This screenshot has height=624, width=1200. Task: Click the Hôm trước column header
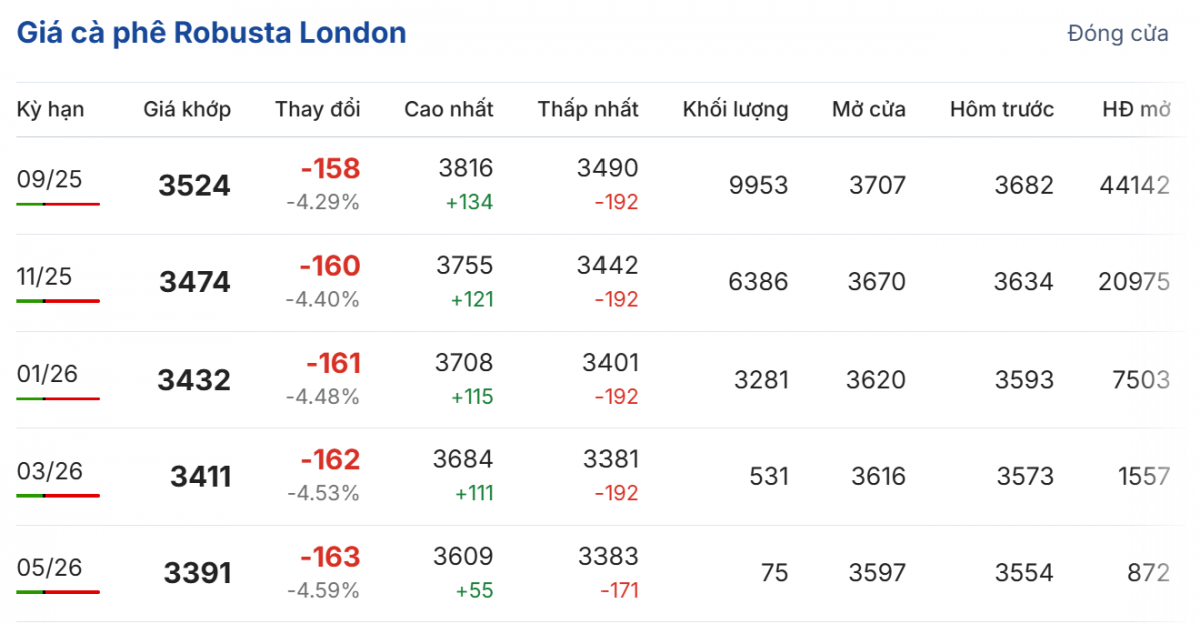(x=1002, y=109)
